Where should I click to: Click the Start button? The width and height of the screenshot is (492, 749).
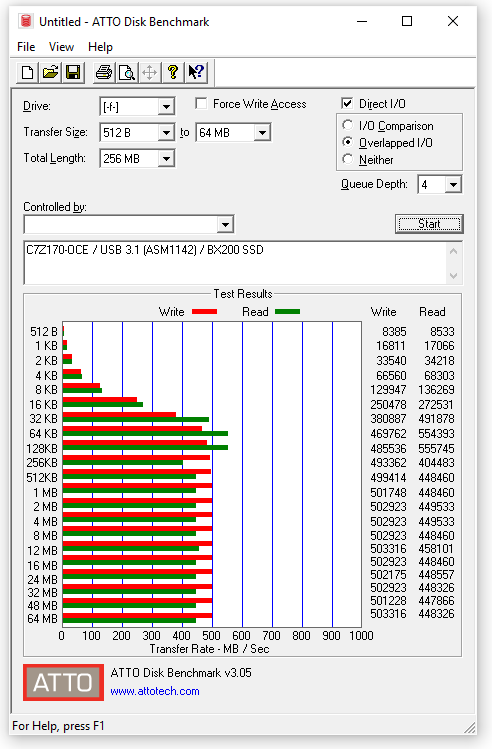[x=429, y=224]
